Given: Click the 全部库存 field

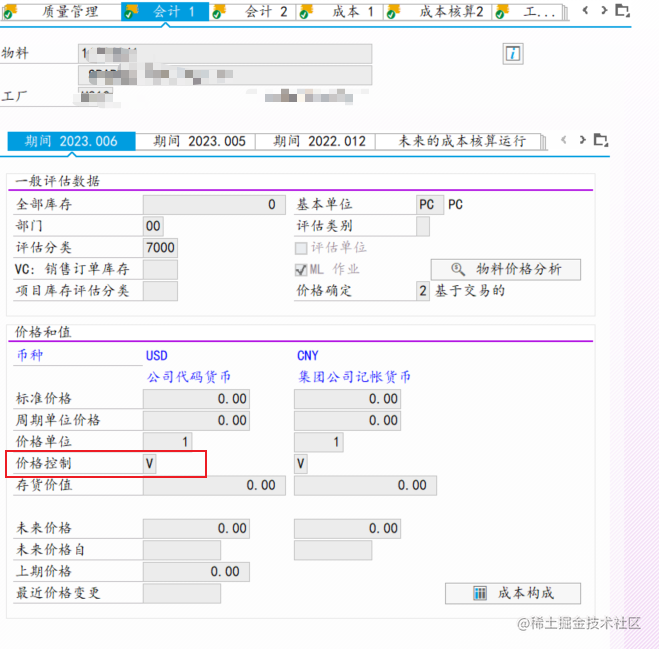Looking at the screenshot, I should (x=214, y=205).
